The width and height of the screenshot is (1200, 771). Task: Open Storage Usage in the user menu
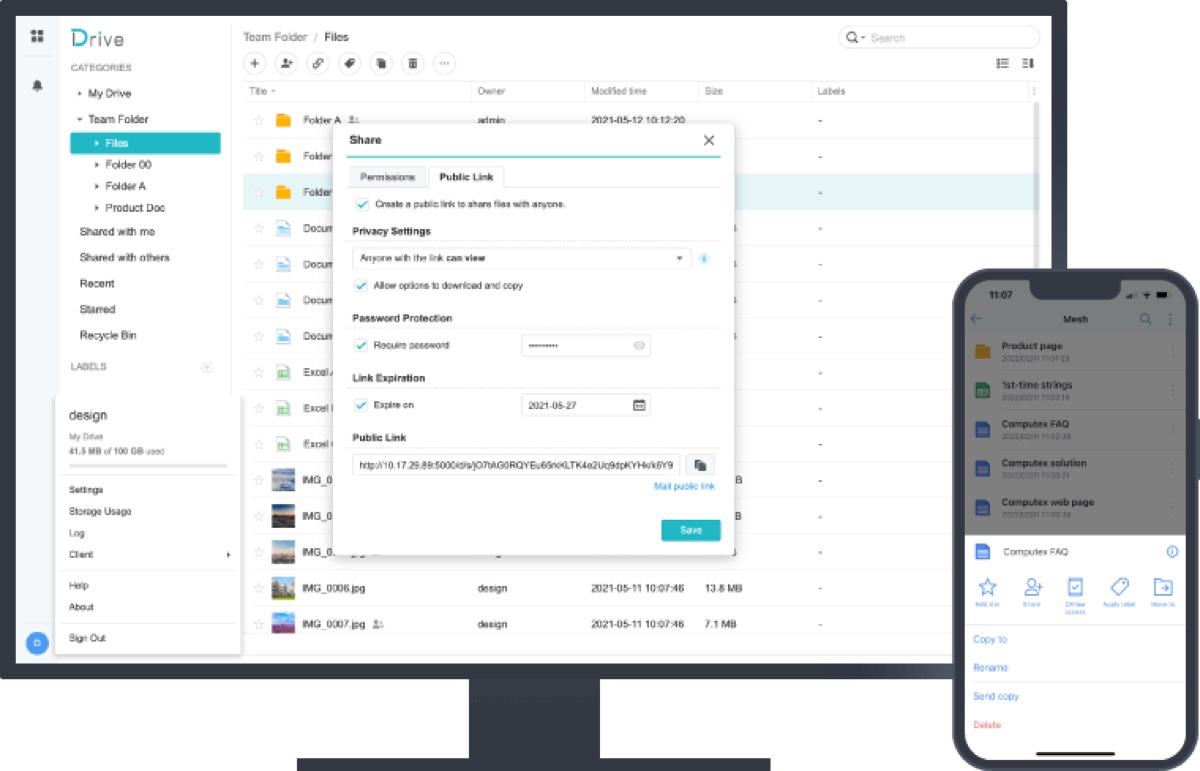point(100,511)
